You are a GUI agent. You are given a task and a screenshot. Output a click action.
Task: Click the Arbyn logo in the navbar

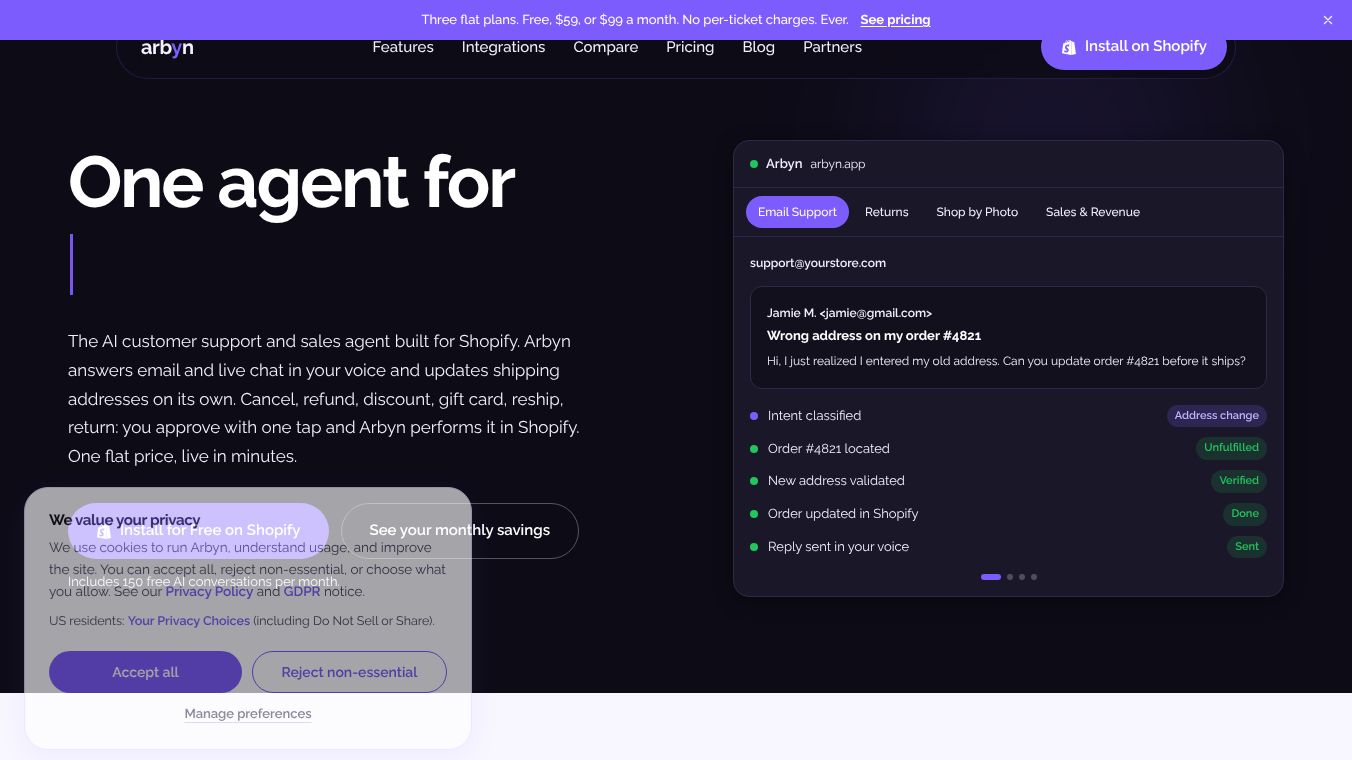pyautogui.click(x=167, y=47)
